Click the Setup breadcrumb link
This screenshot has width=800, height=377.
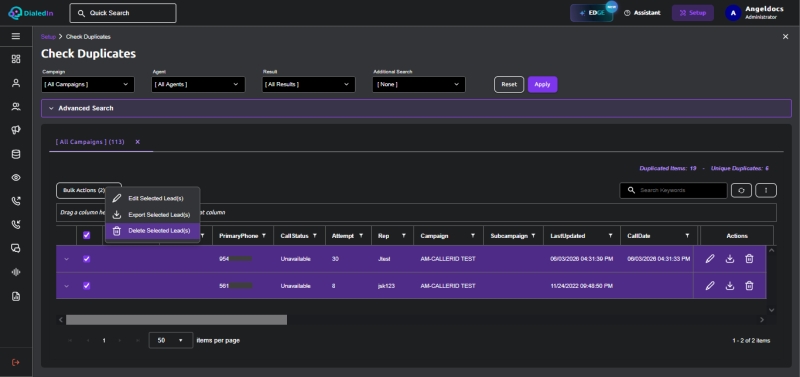pos(48,37)
